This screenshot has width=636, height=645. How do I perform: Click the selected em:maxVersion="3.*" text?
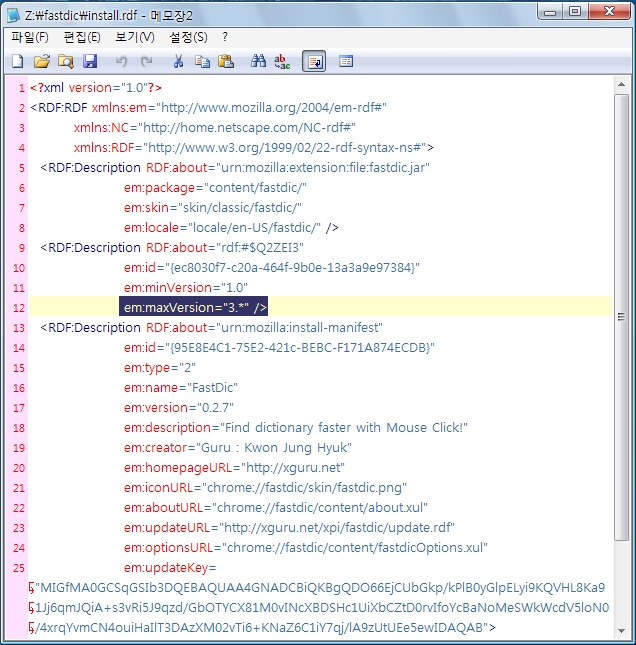[x=193, y=307]
